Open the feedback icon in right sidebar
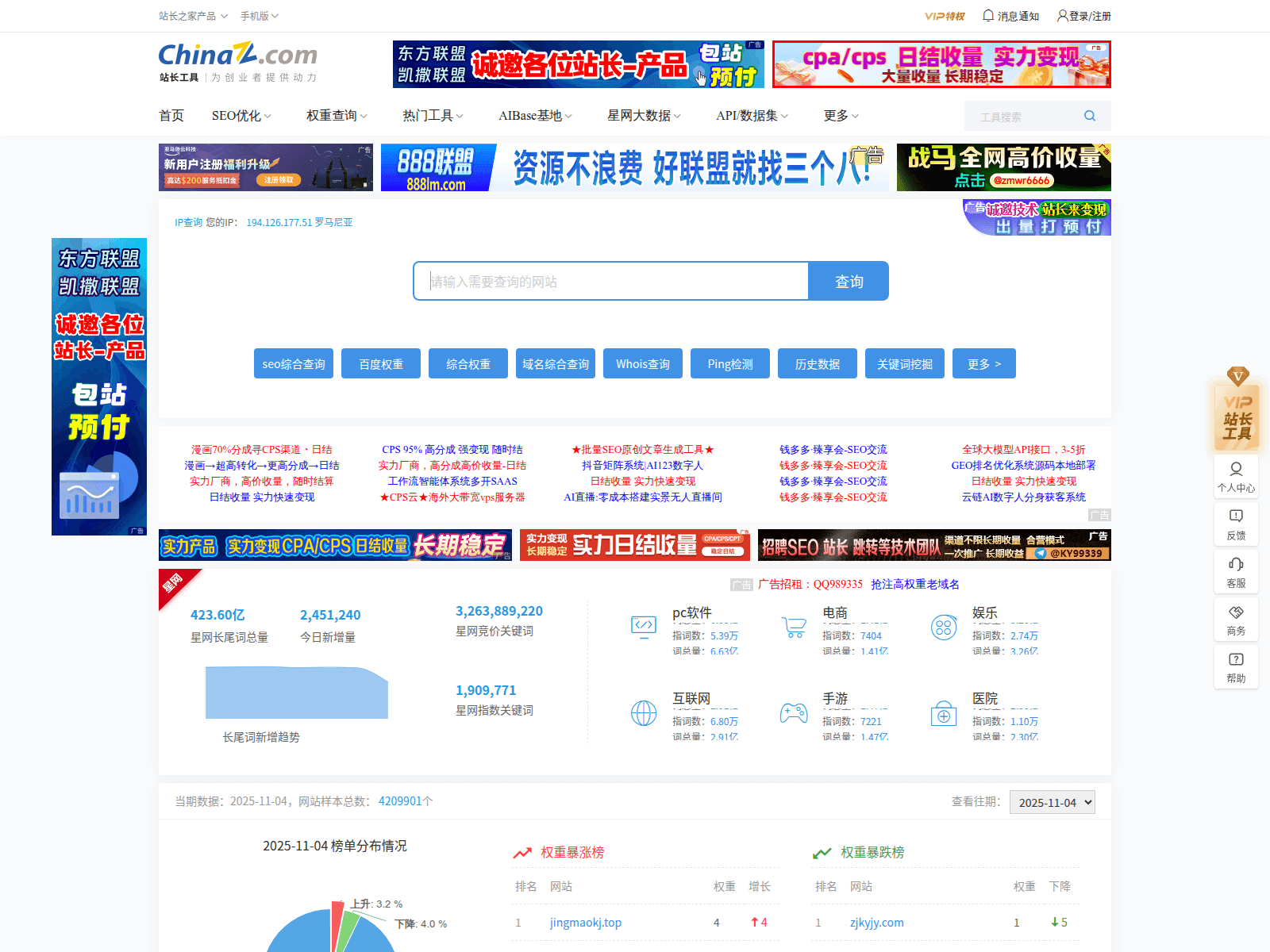The image size is (1270, 952). [x=1236, y=516]
